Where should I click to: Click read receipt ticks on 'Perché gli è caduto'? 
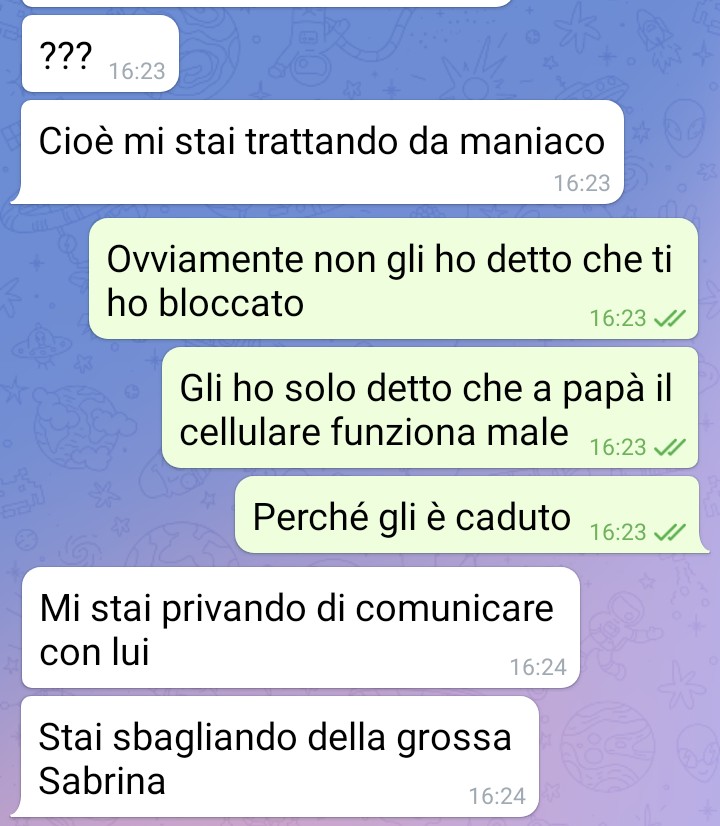pos(669,532)
